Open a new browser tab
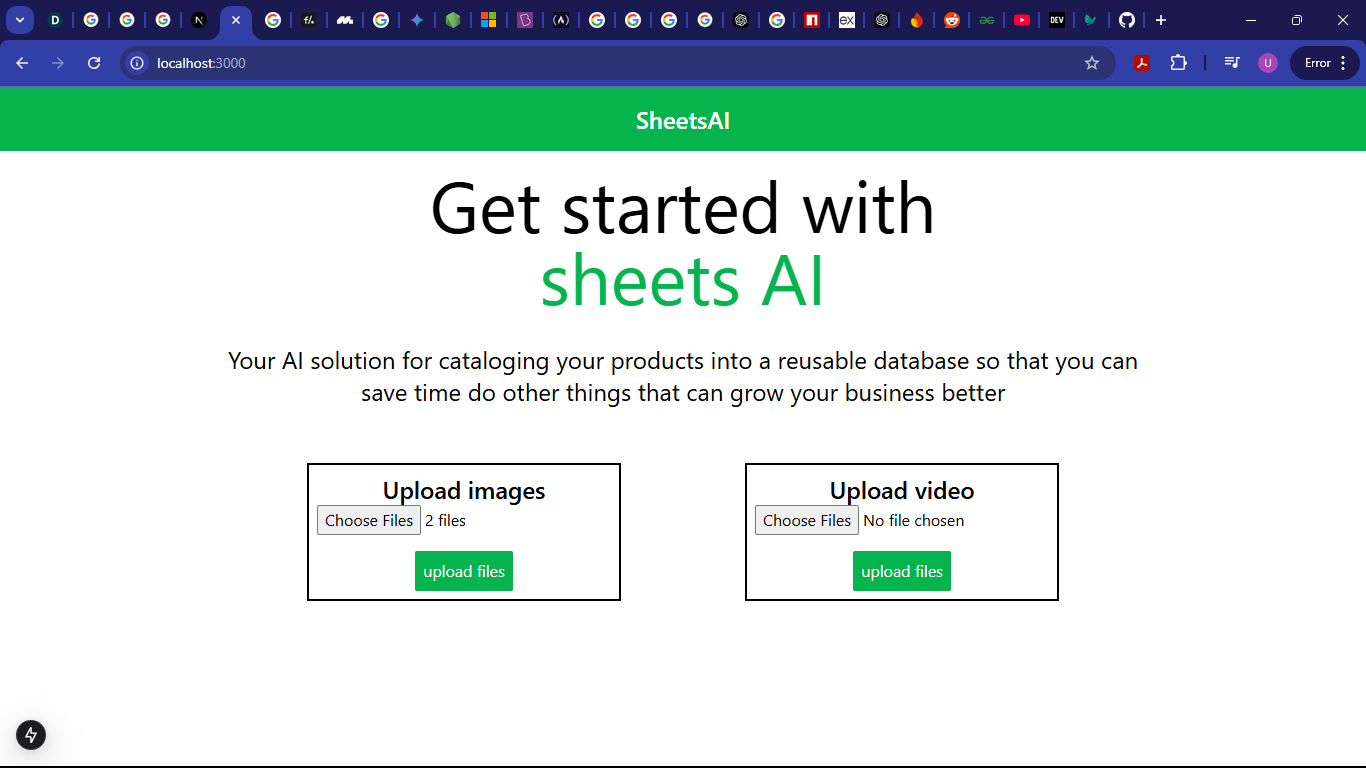The image size is (1366, 768). (x=1161, y=20)
